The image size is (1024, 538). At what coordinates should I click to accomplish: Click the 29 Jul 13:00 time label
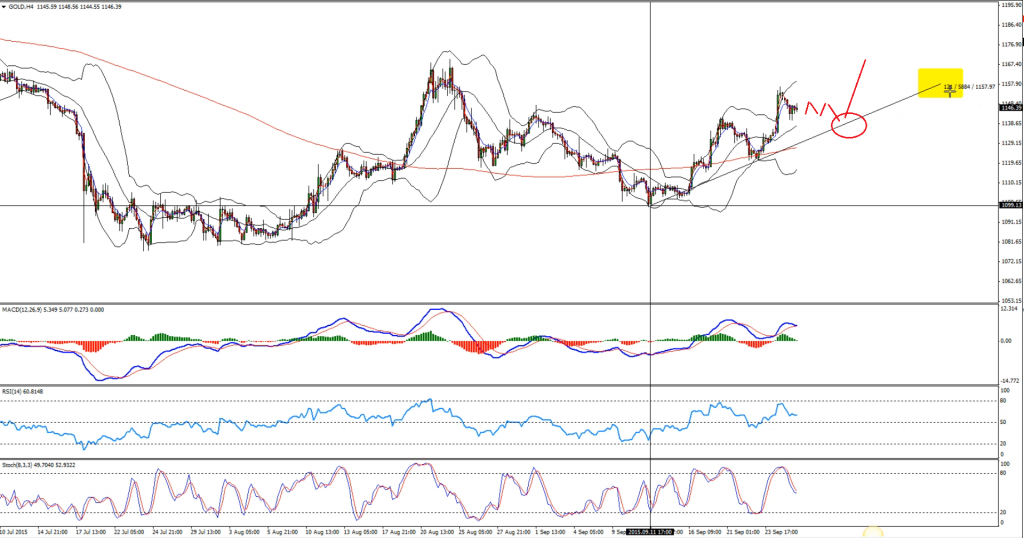tap(206, 532)
